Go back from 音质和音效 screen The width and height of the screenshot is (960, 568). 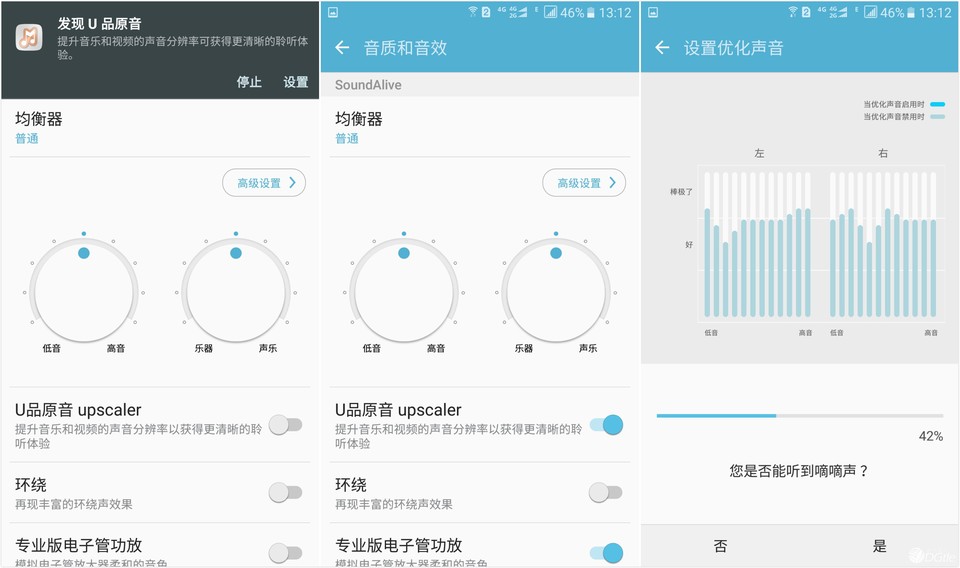(x=342, y=47)
